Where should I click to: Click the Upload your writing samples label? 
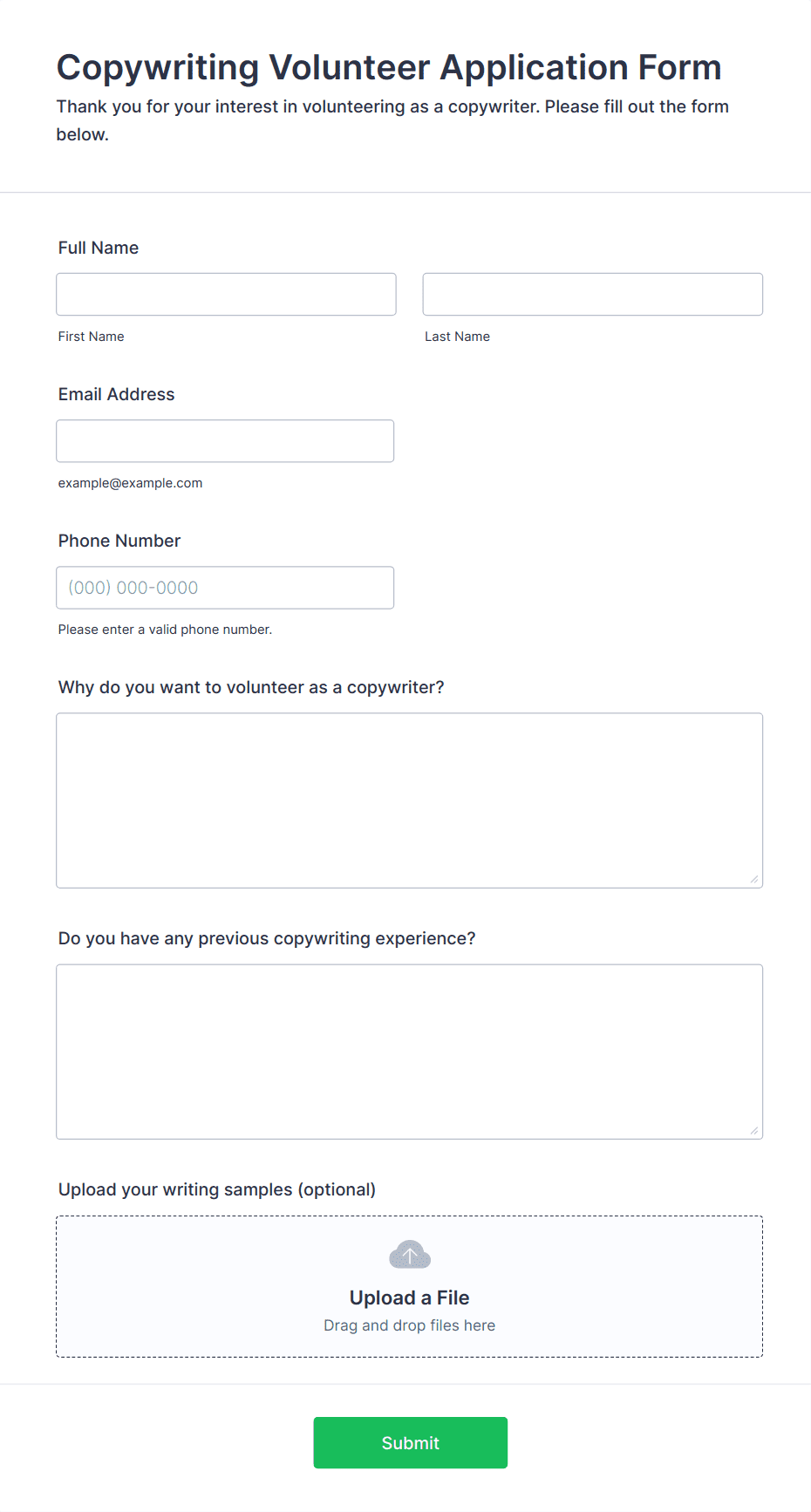[216, 1189]
